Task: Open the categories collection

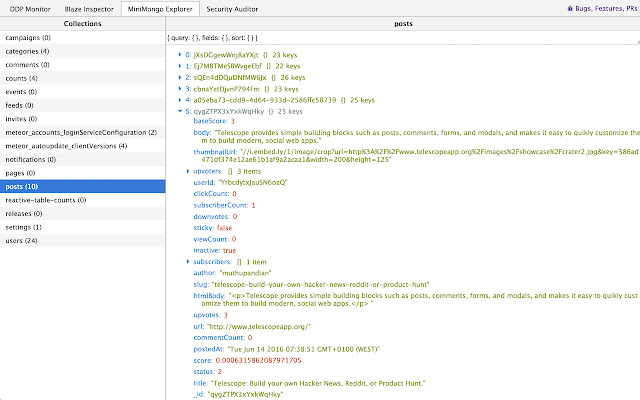Action: click(x=28, y=49)
